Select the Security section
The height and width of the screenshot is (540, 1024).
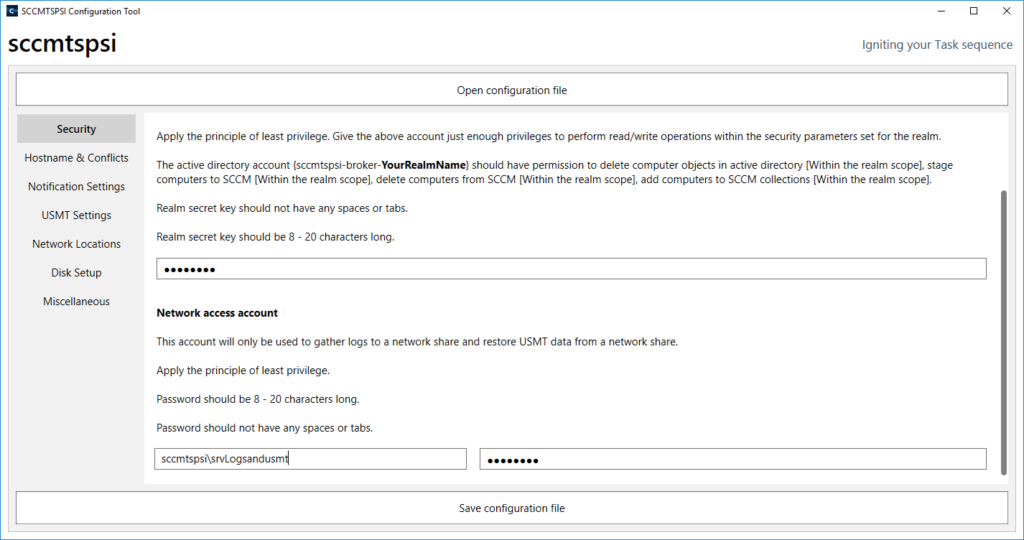click(x=76, y=129)
